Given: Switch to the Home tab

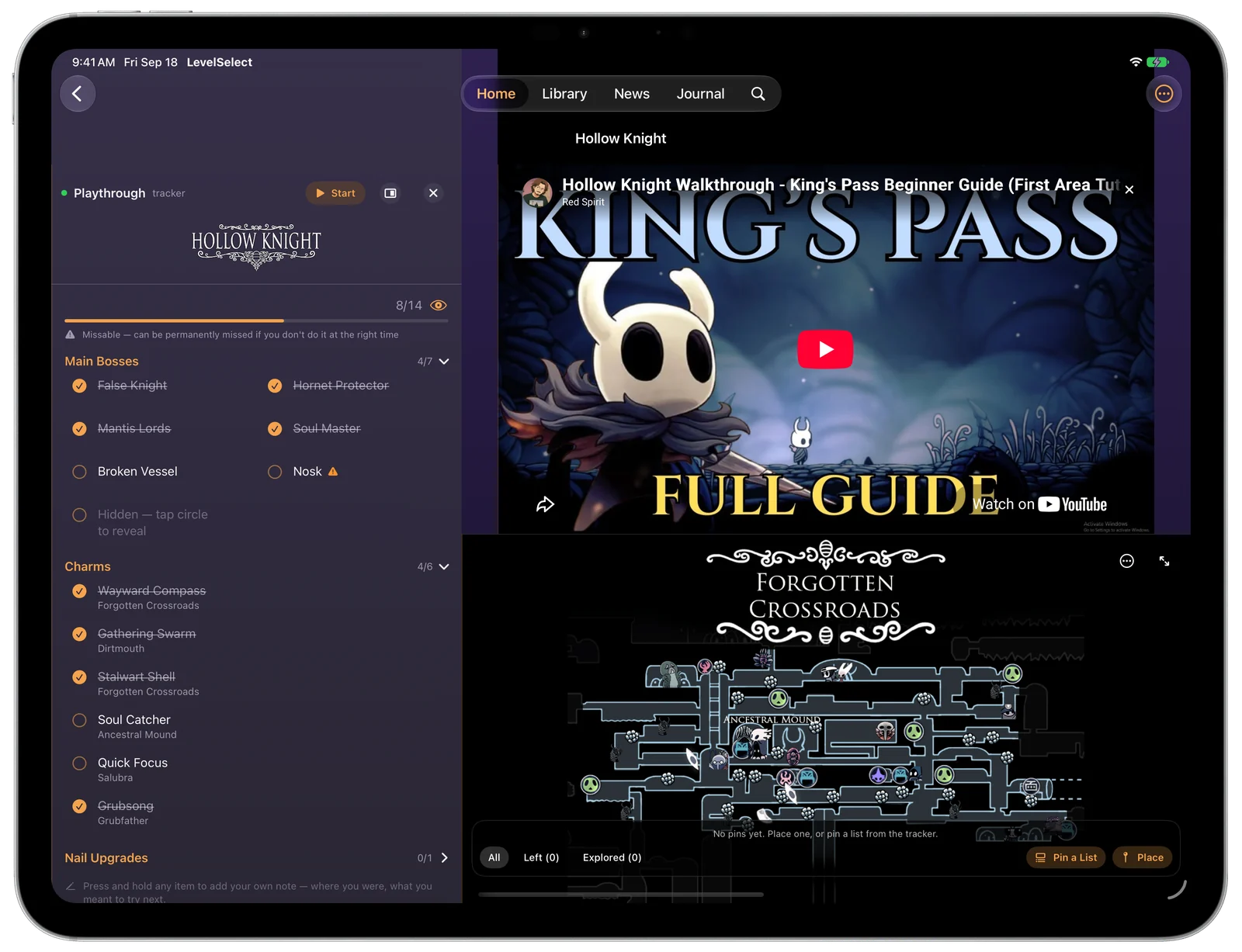Looking at the screenshot, I should [496, 94].
